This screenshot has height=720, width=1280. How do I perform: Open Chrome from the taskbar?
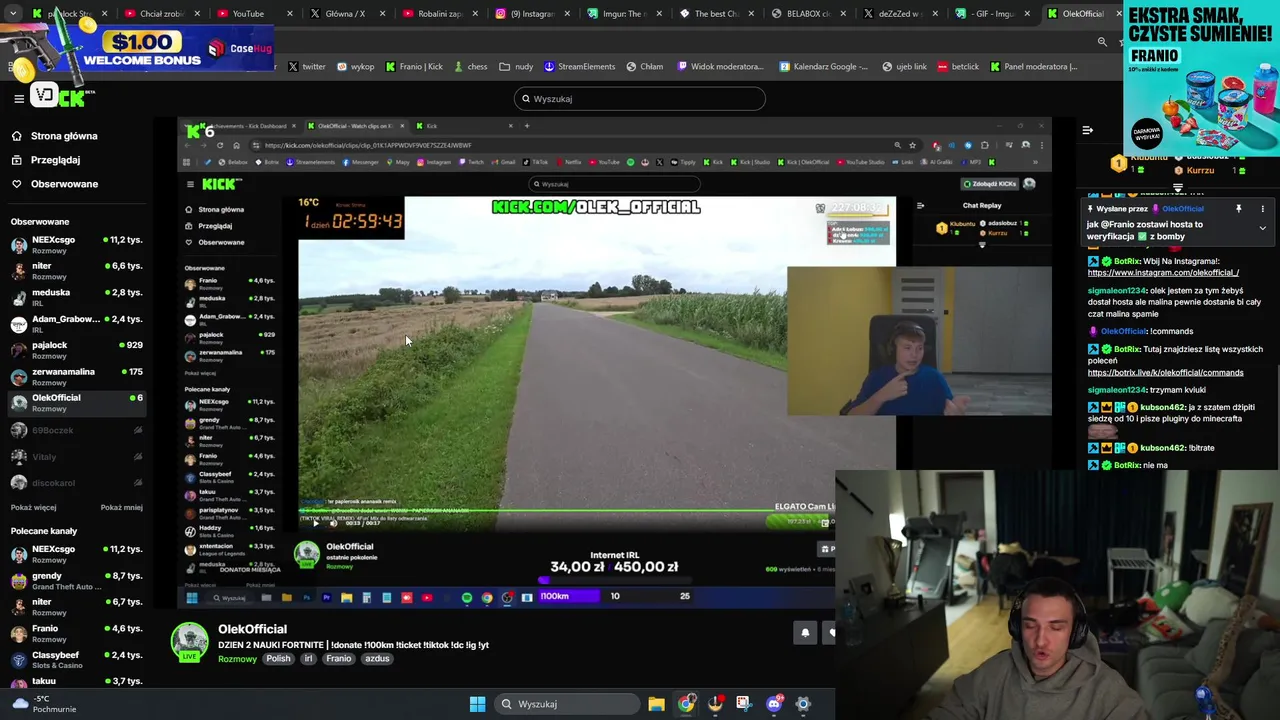coord(686,704)
